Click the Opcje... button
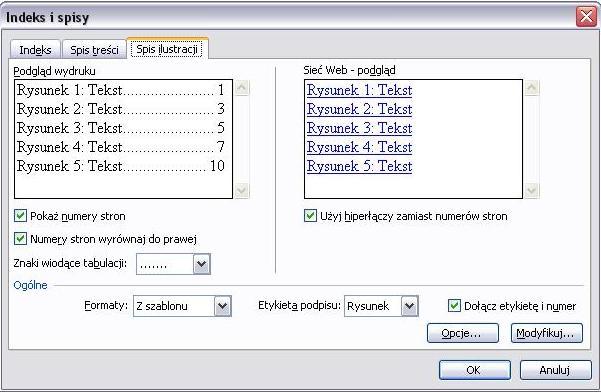 click(463, 333)
